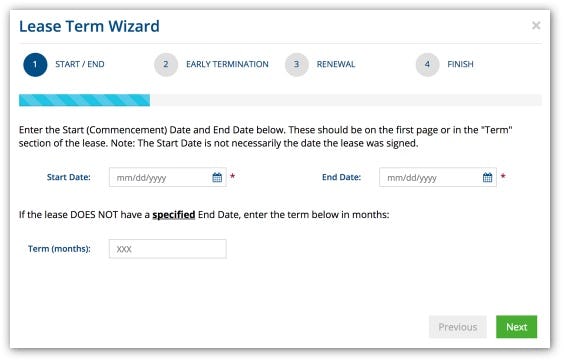Viewport: 564px width, 362px height.
Task: Go to the START / END step label
Action: coord(80,64)
